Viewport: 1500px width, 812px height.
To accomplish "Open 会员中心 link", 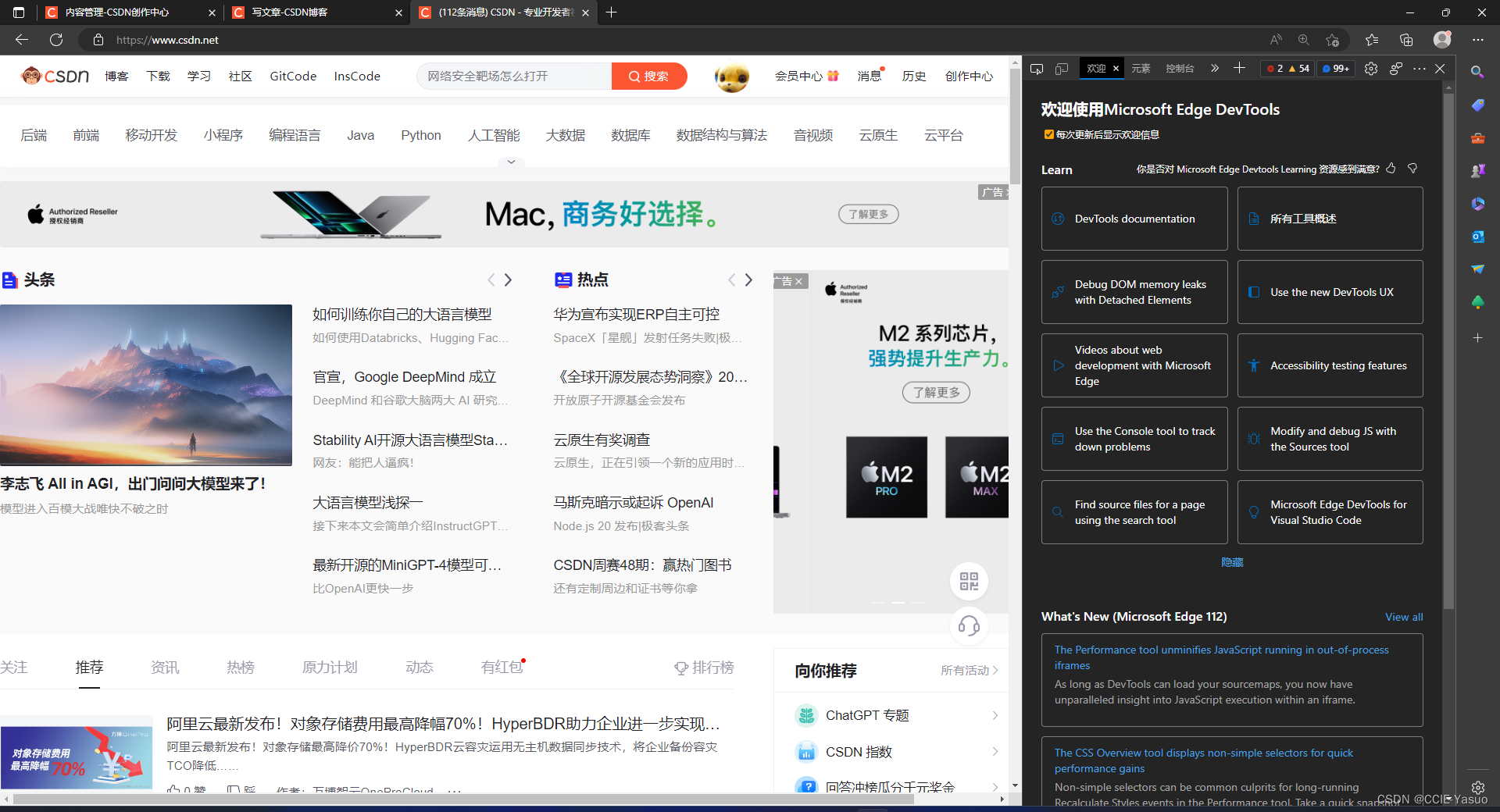I will [x=806, y=76].
